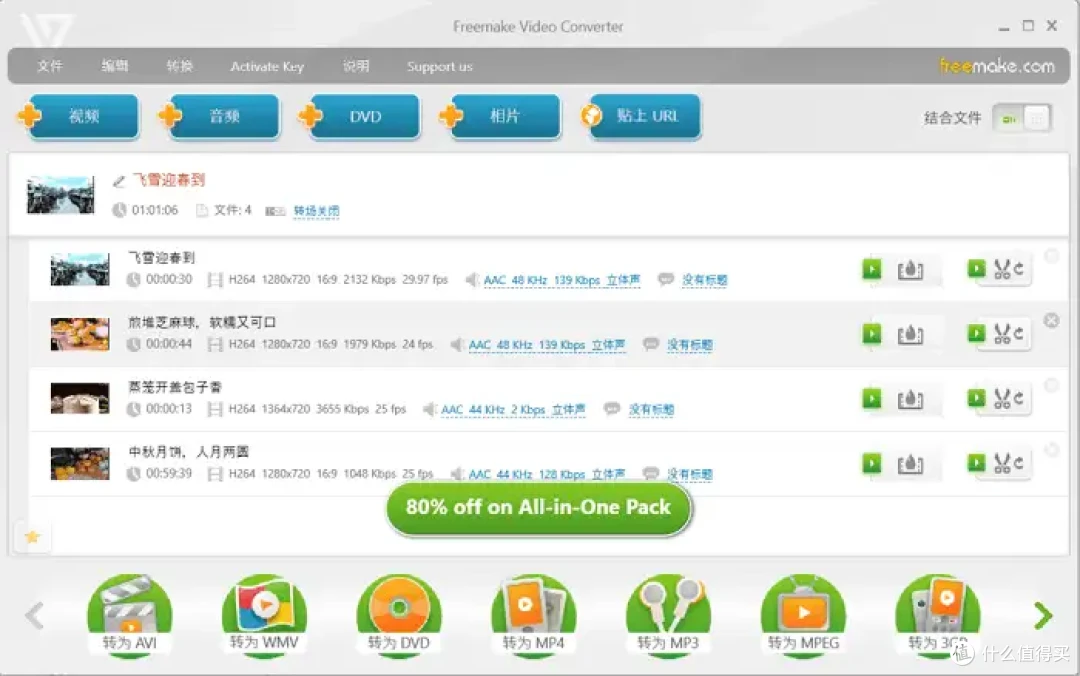Open the 说明 menu
Viewport: 1080px width, 676px height.
coord(356,66)
